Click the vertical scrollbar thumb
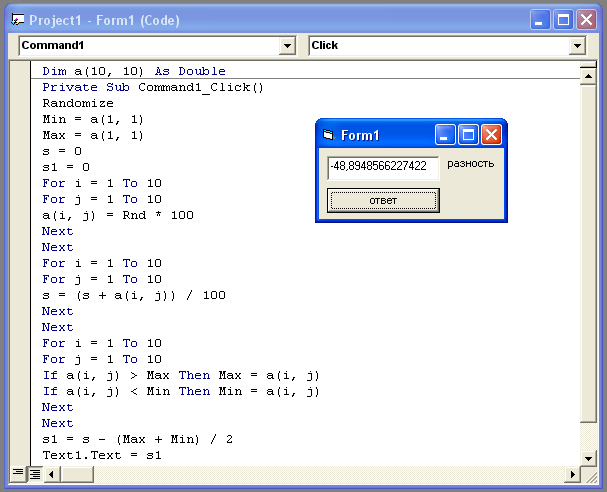The image size is (607, 492). [588, 254]
